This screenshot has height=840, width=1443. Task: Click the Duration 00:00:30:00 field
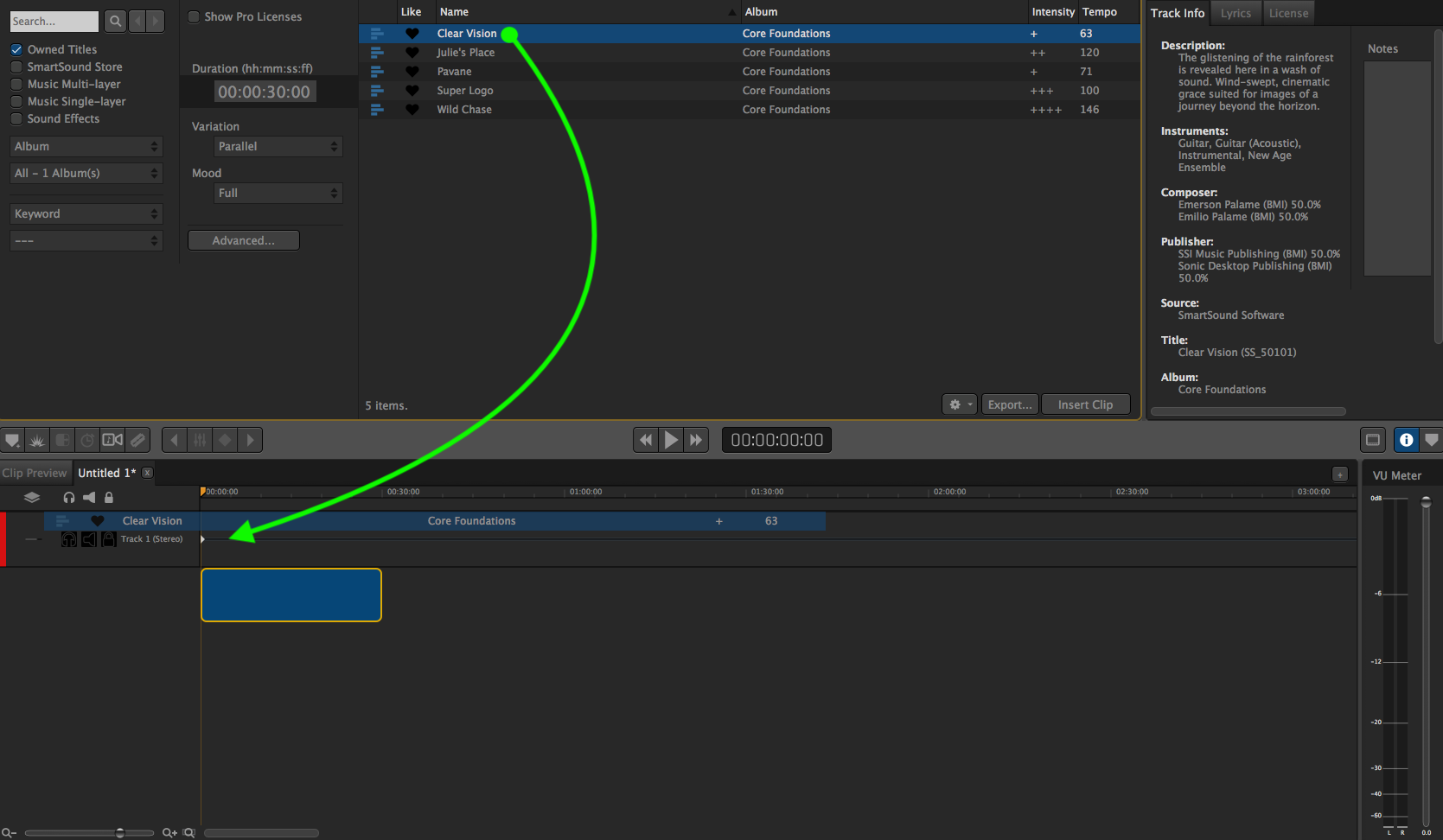[x=265, y=92]
